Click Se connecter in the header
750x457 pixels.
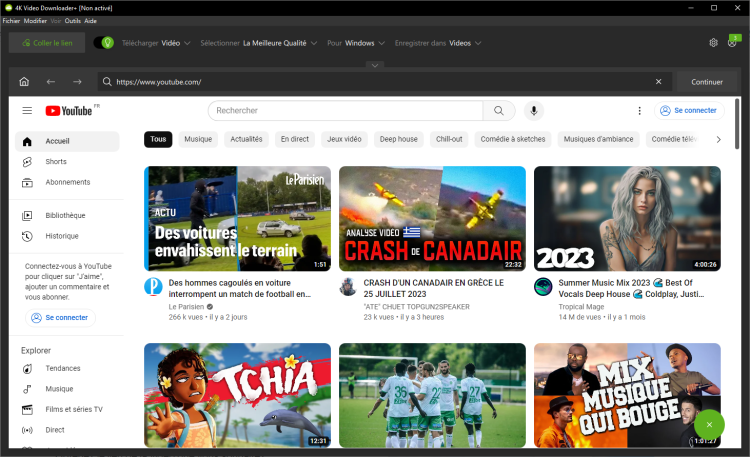coord(689,111)
